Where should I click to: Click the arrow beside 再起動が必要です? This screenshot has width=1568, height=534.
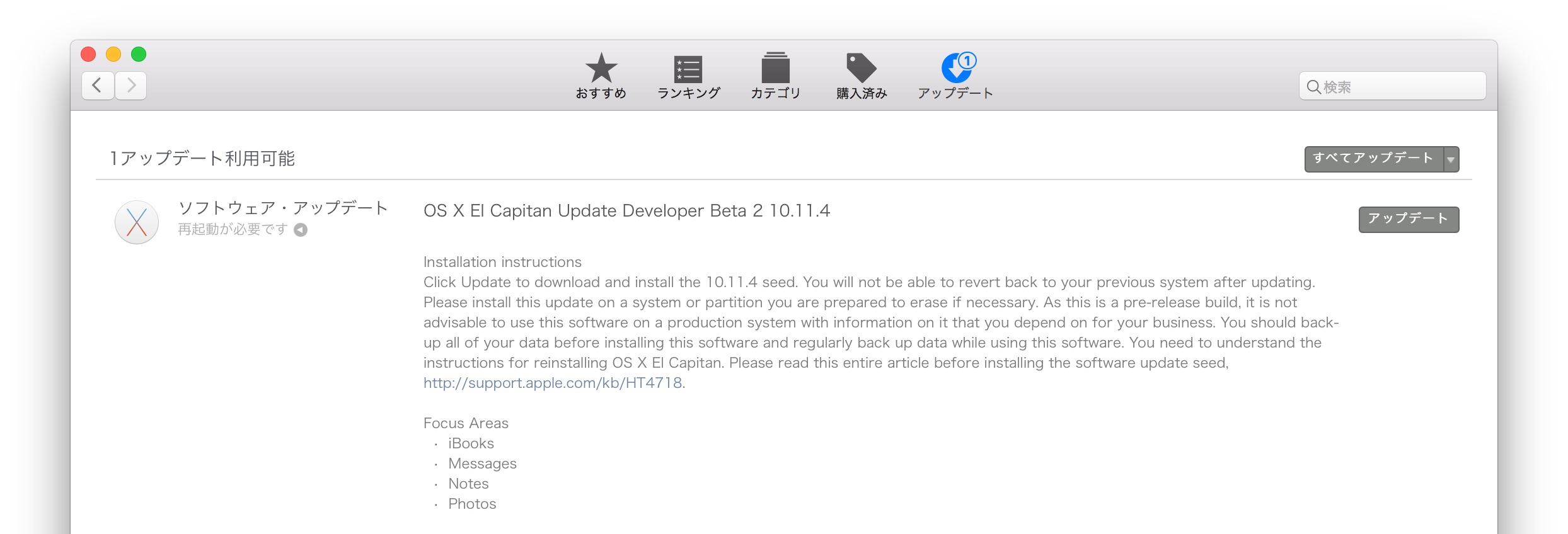tap(301, 230)
